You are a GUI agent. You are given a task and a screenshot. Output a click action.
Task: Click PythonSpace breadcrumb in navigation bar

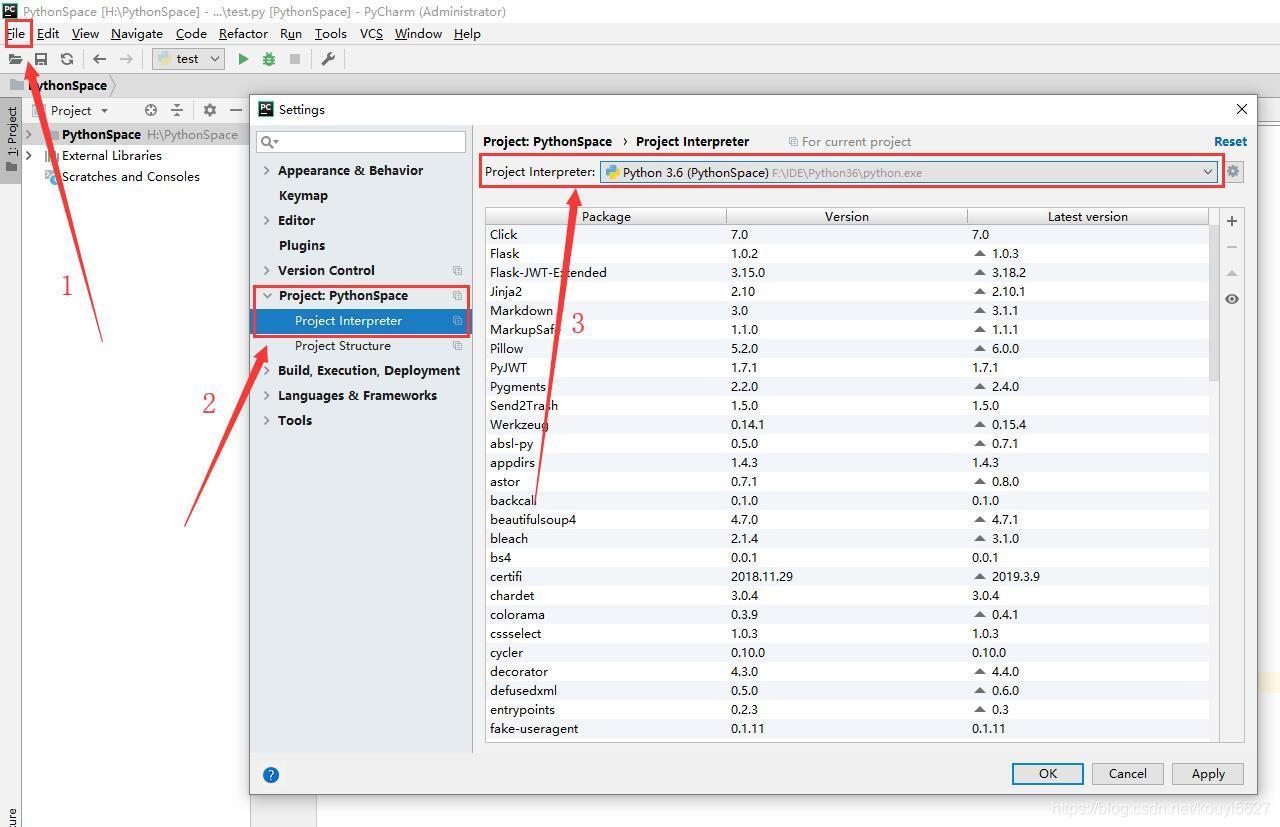[x=67, y=85]
